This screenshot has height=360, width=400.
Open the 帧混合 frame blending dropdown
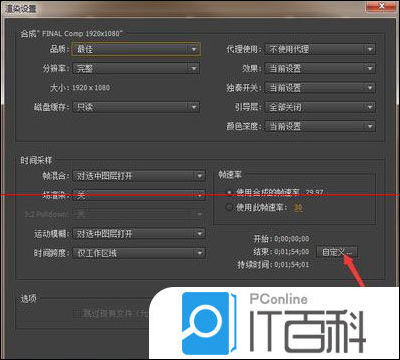[x=139, y=176]
